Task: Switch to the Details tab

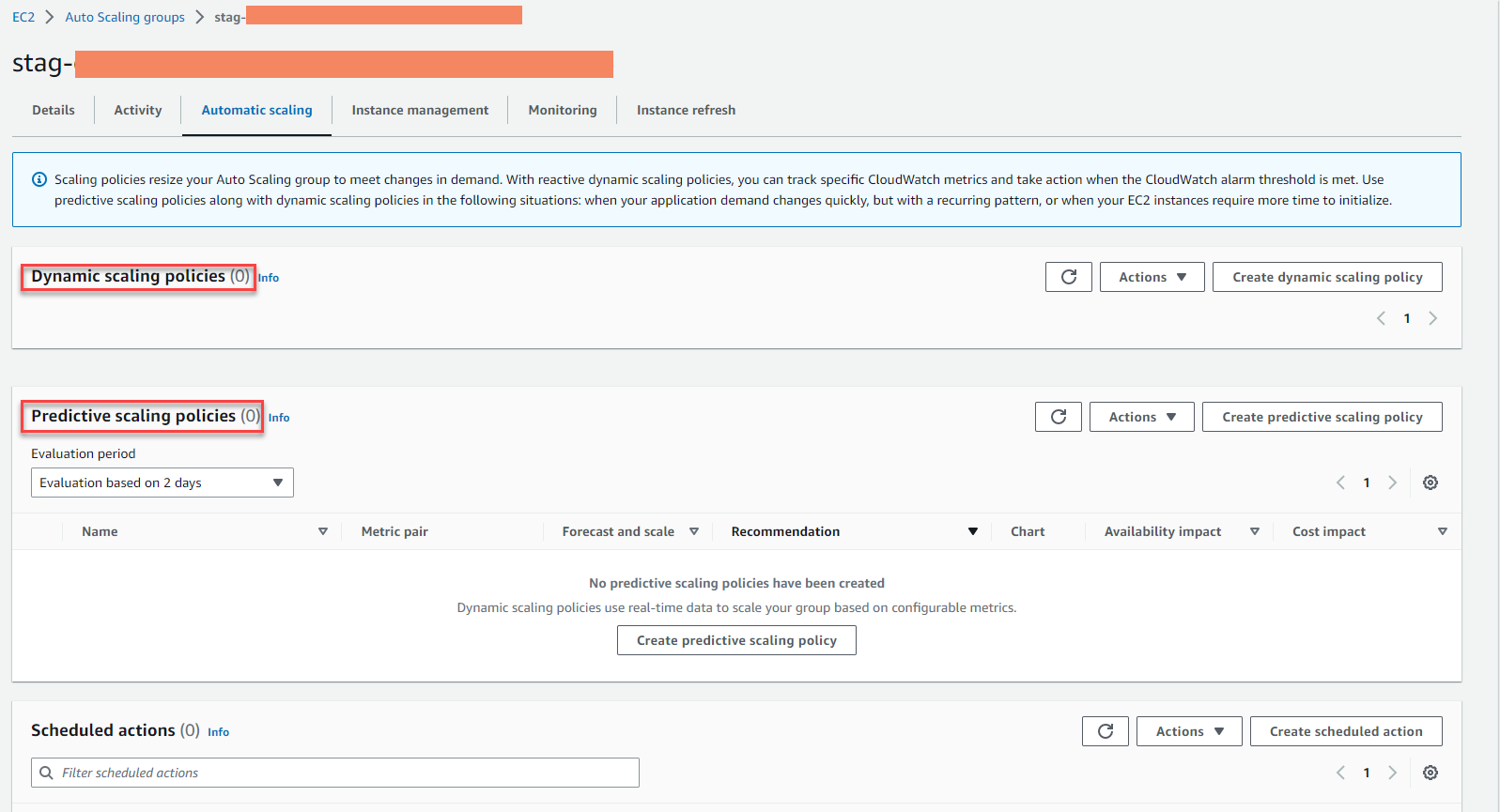Action: [54, 110]
